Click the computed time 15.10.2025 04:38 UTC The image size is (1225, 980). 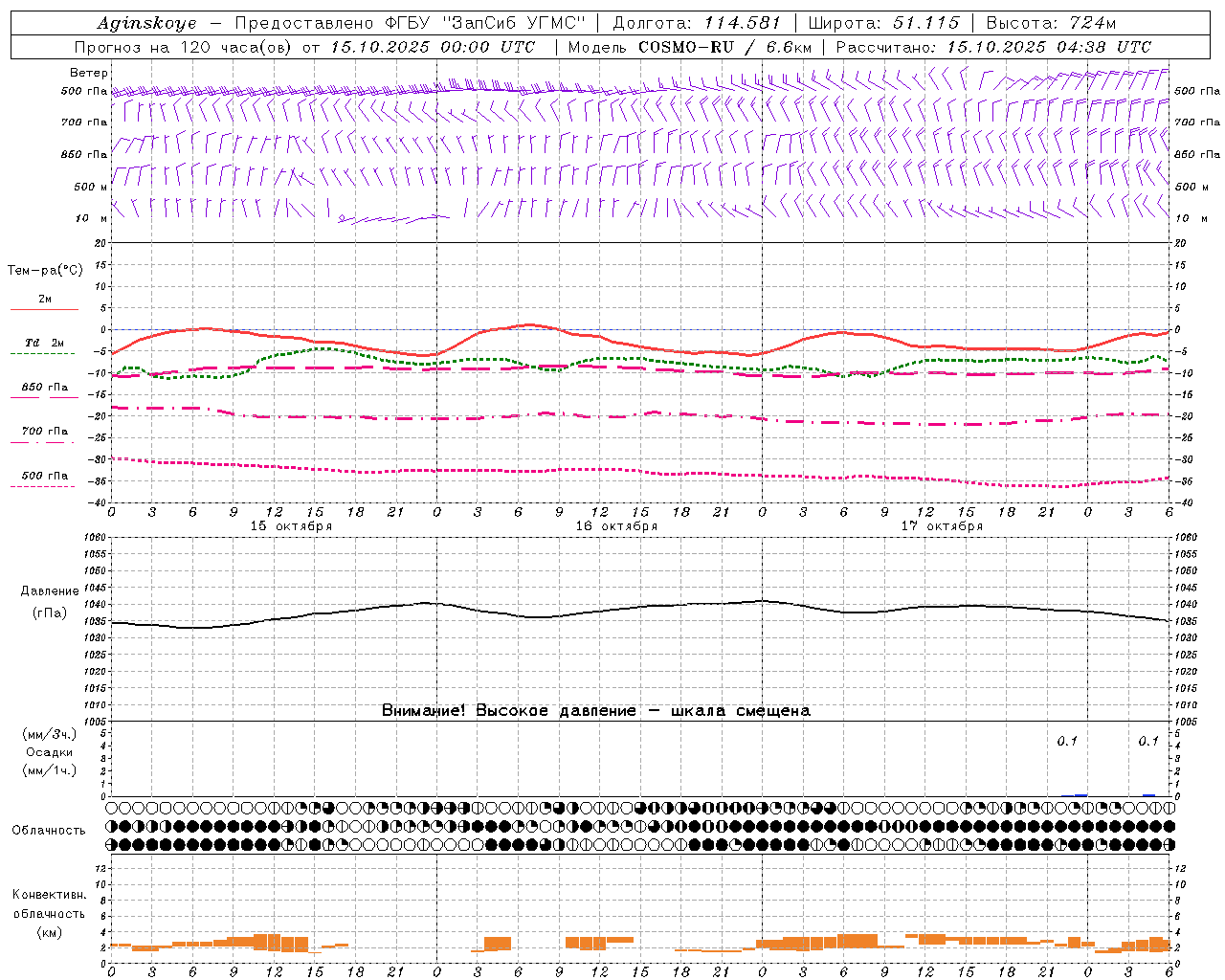pos(1049,47)
